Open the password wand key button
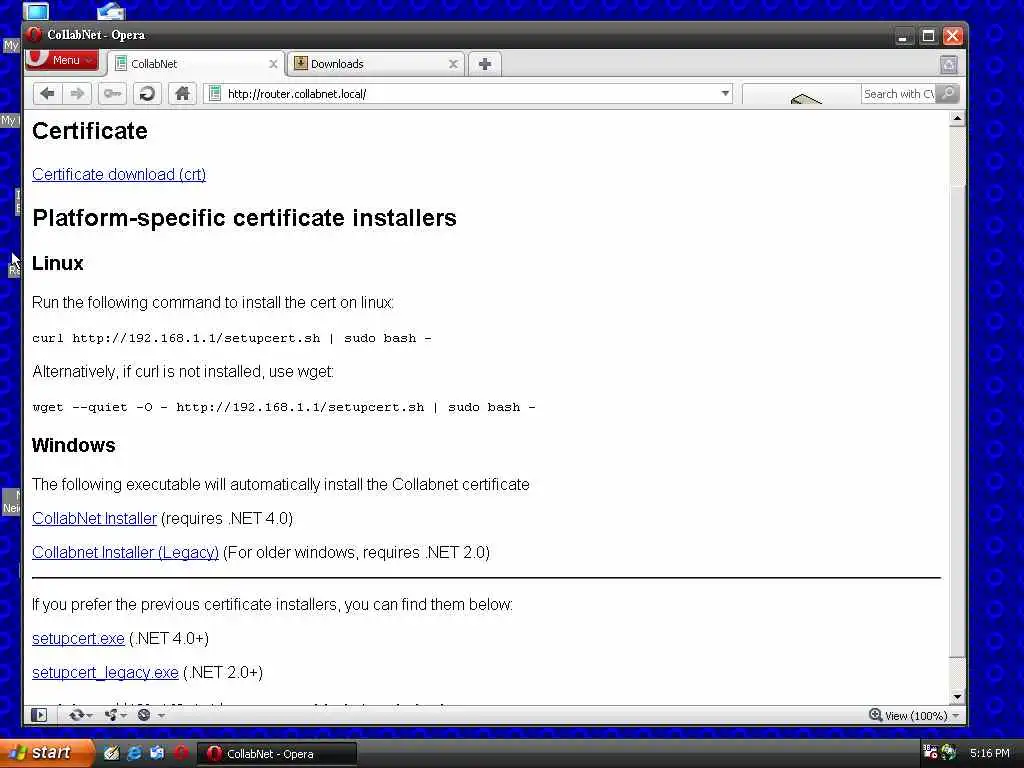 pyautogui.click(x=112, y=94)
